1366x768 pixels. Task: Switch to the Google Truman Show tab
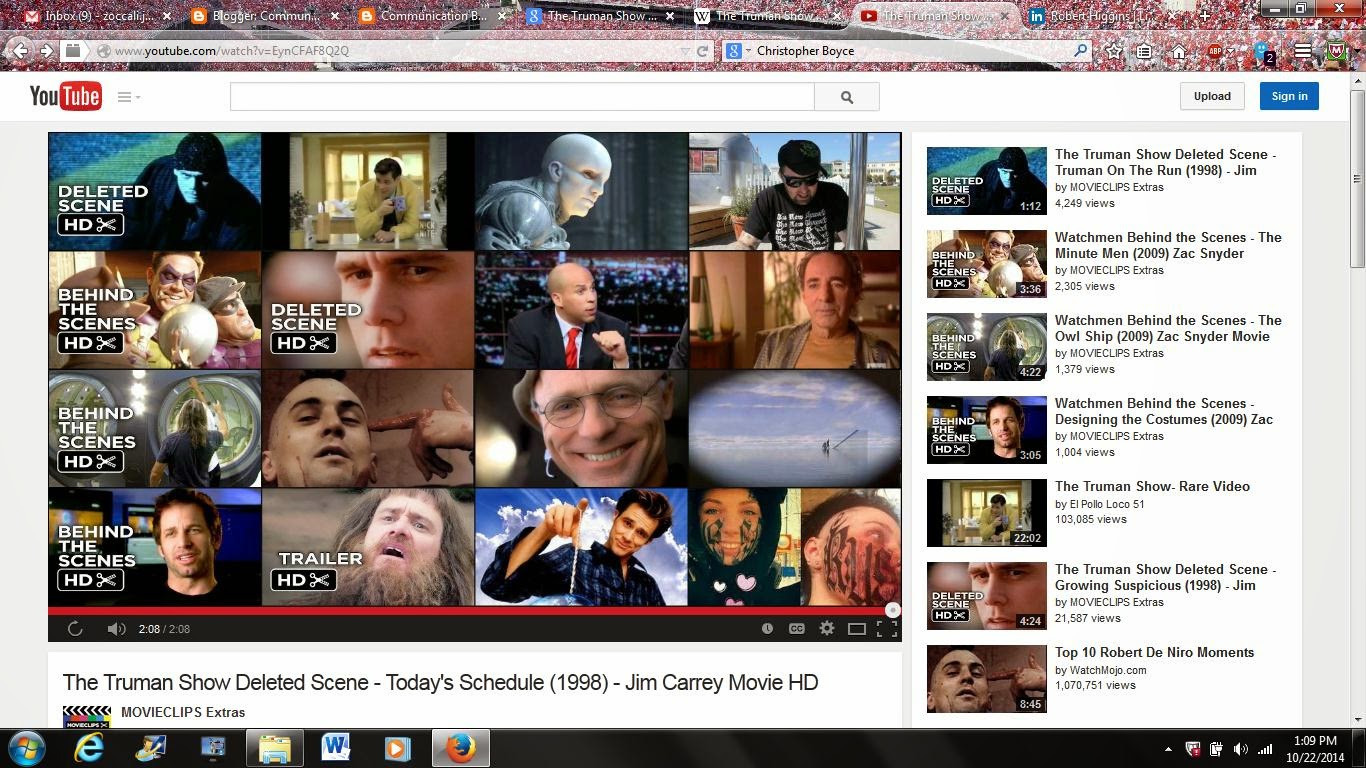tap(598, 16)
